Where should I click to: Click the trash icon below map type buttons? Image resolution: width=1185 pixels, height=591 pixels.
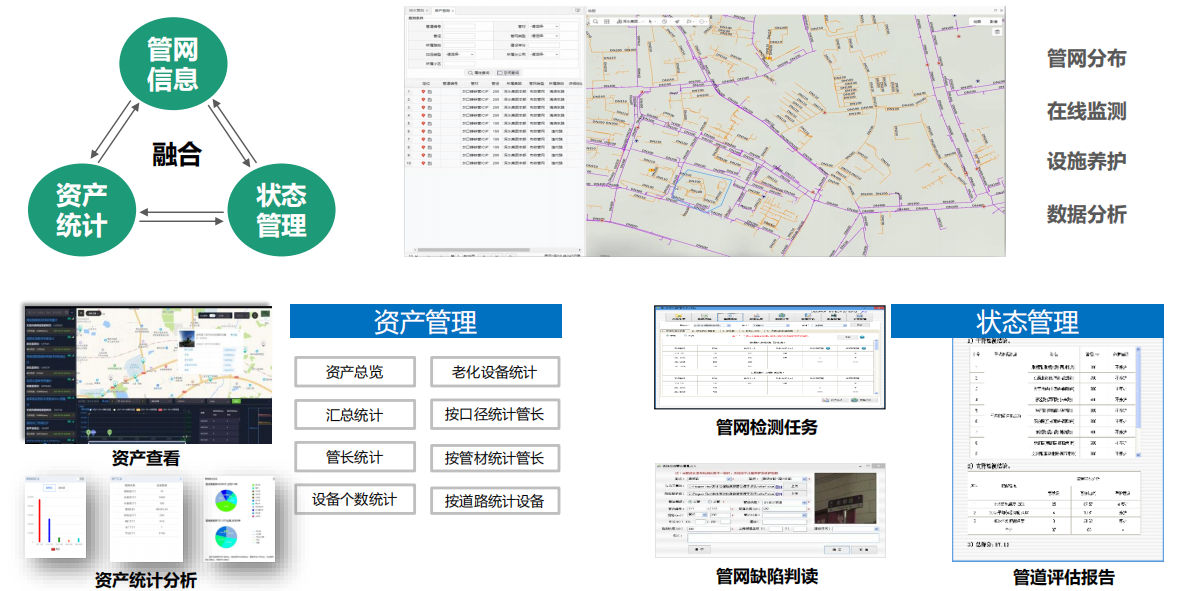click(996, 32)
